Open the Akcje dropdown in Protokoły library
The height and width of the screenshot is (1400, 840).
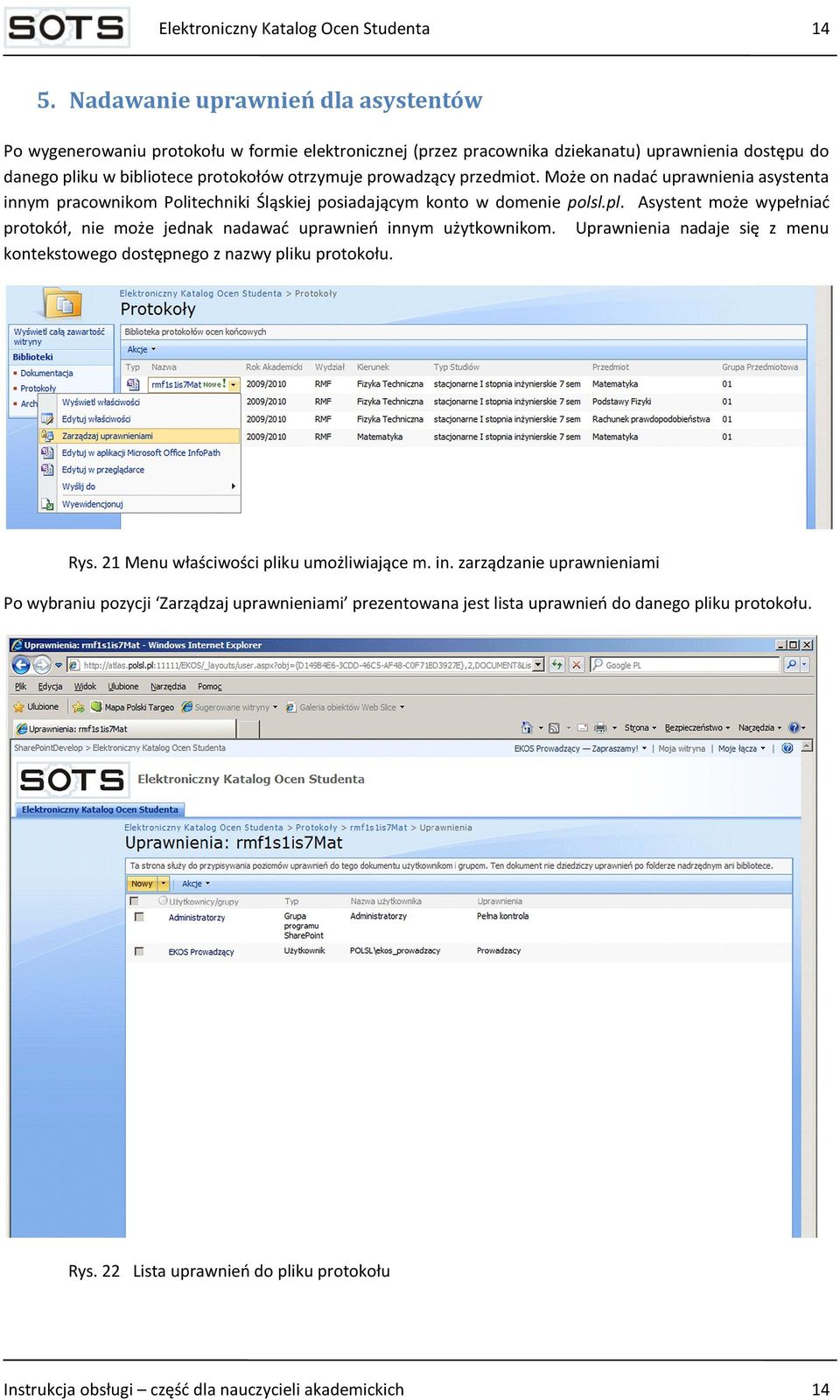tap(142, 349)
